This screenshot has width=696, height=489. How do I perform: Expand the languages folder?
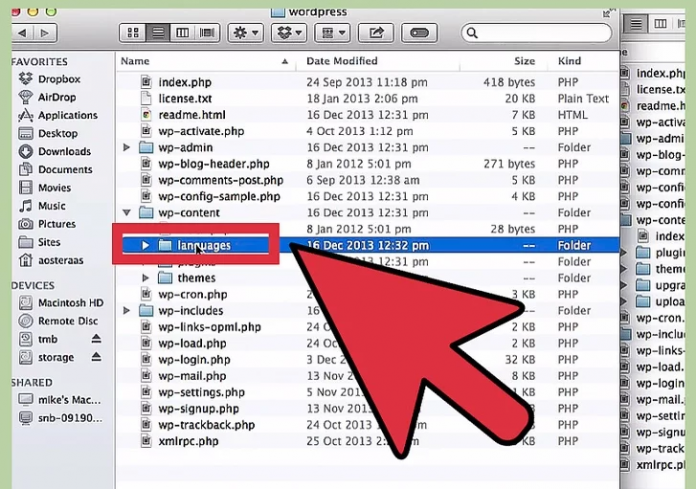pyautogui.click(x=145, y=245)
